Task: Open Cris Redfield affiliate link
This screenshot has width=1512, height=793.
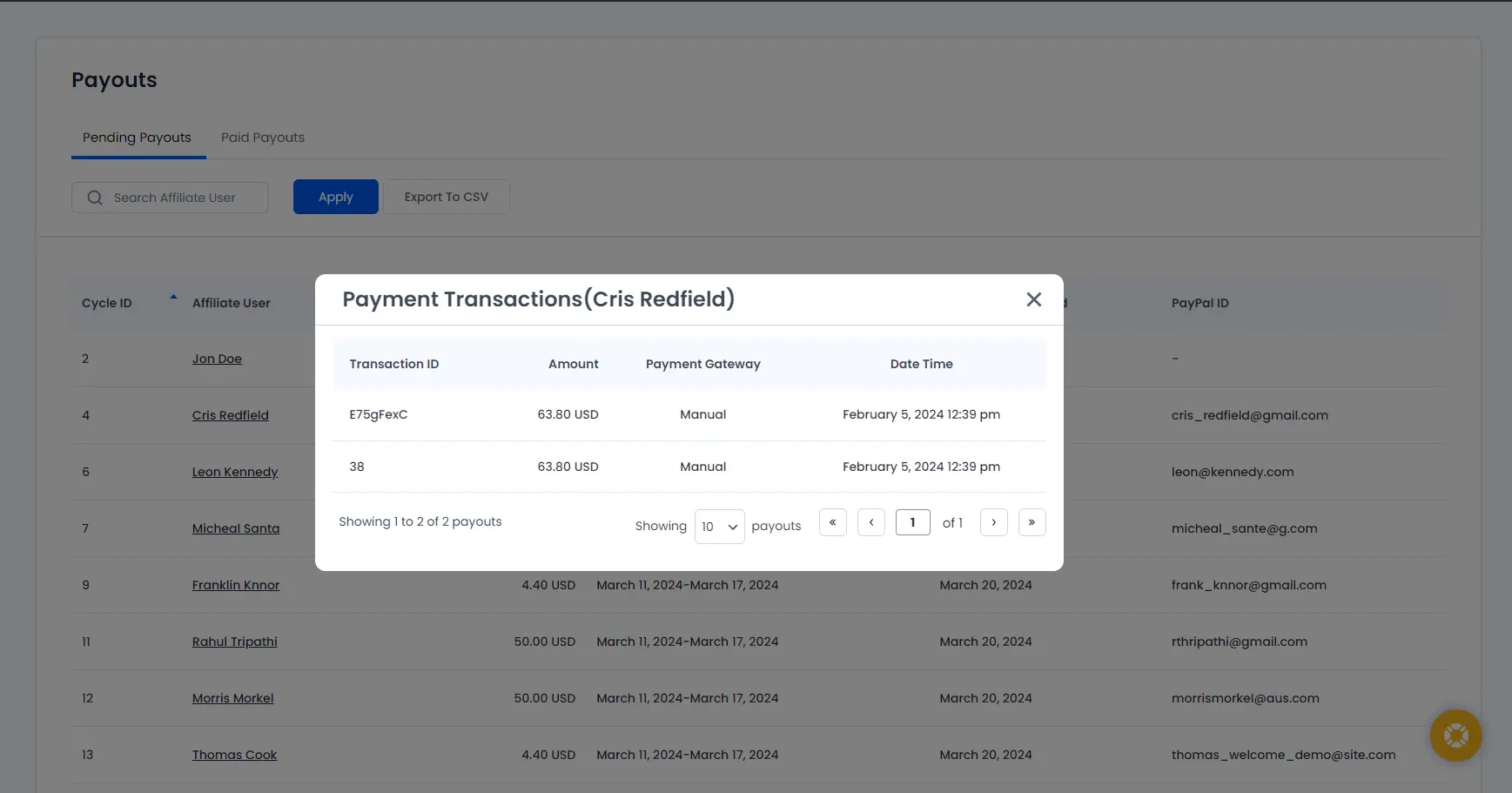Action: (231, 415)
